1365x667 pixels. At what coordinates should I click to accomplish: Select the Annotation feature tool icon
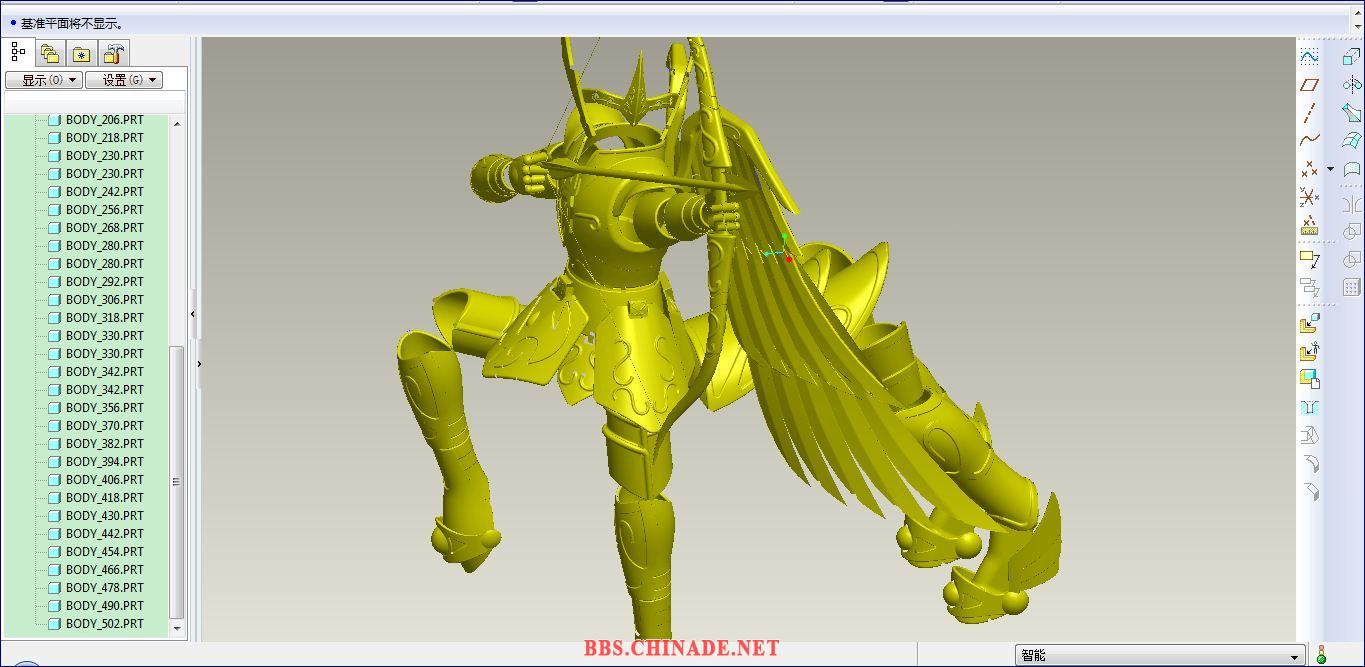click(1309, 259)
